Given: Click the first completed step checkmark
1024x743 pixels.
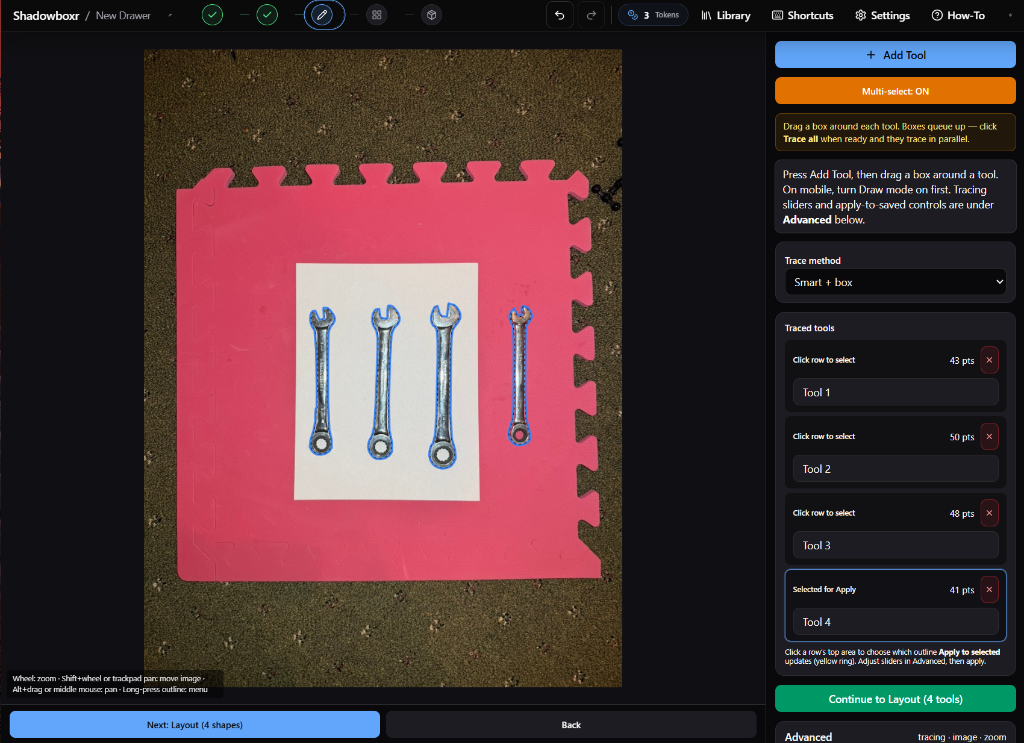Looking at the screenshot, I should coord(212,15).
